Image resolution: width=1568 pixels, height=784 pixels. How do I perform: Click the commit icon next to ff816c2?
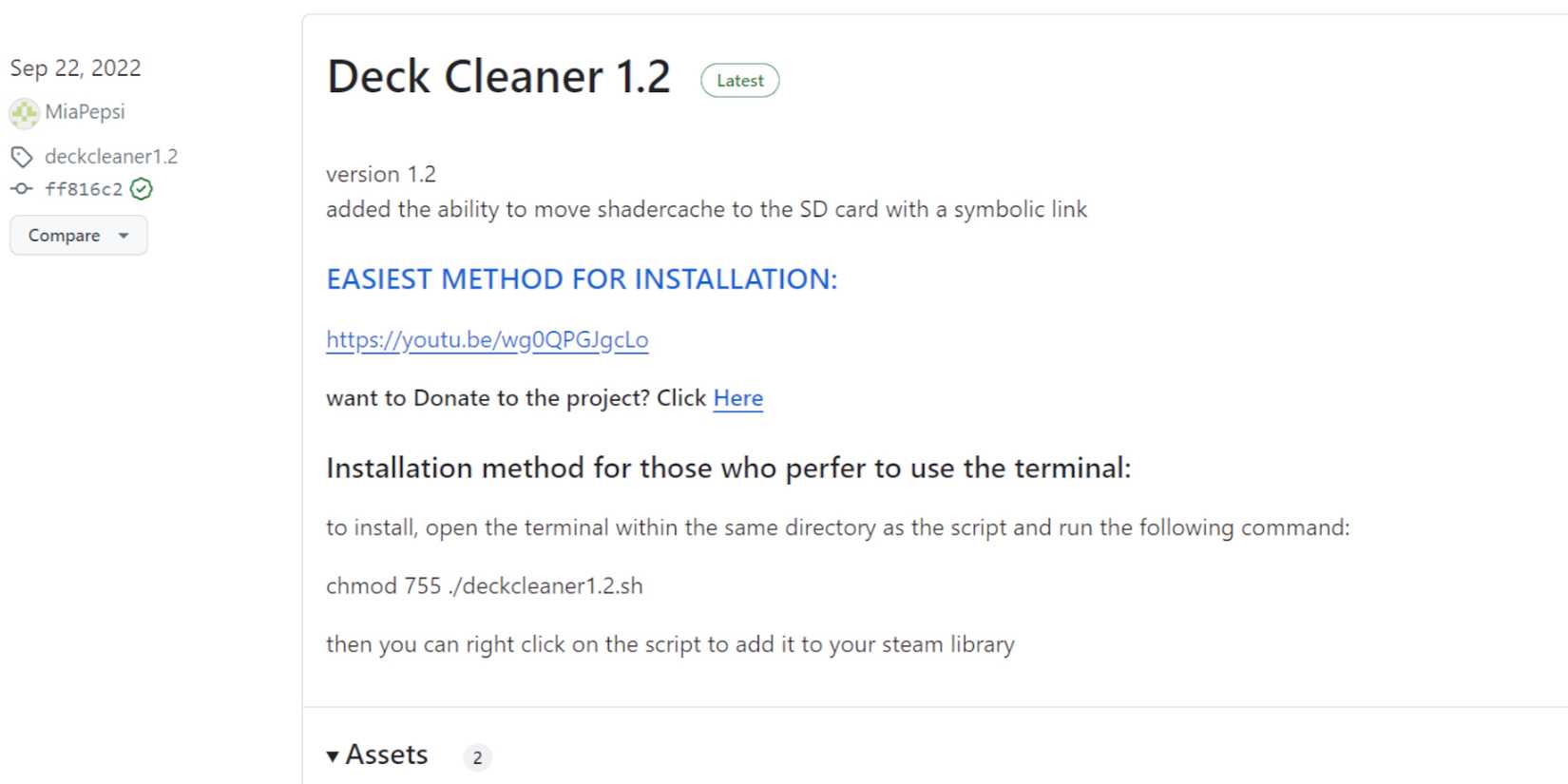tap(21, 188)
